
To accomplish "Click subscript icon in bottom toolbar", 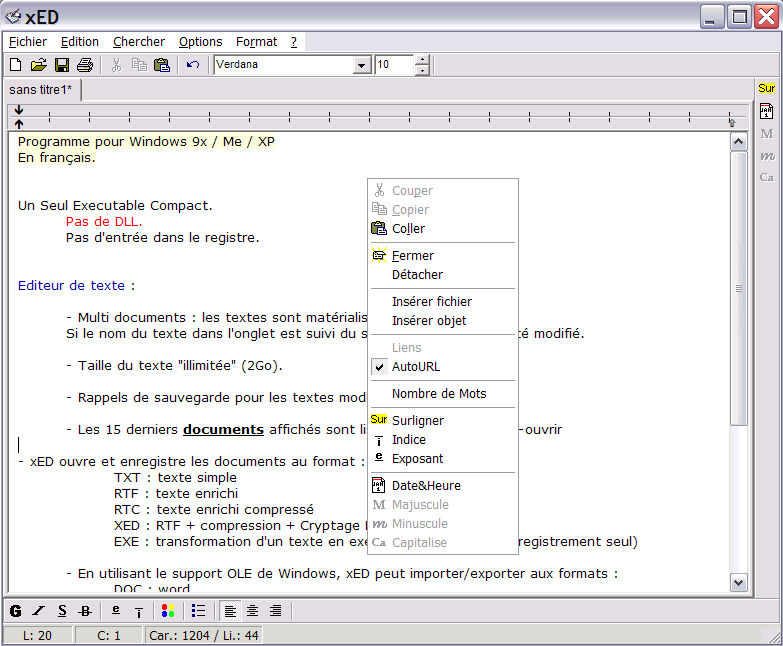I will click(139, 611).
